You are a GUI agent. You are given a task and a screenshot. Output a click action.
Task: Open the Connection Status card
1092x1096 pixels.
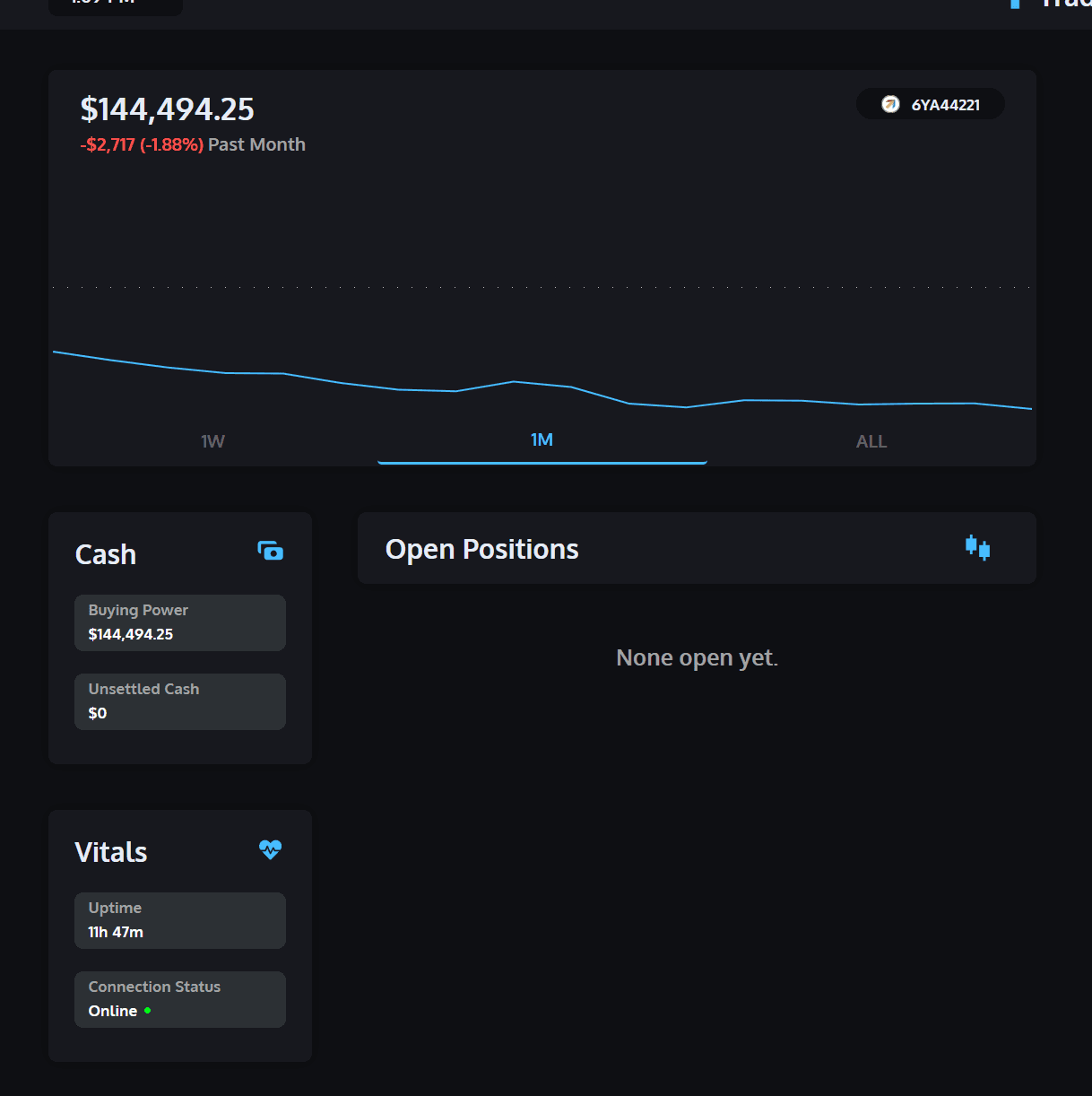(180, 999)
